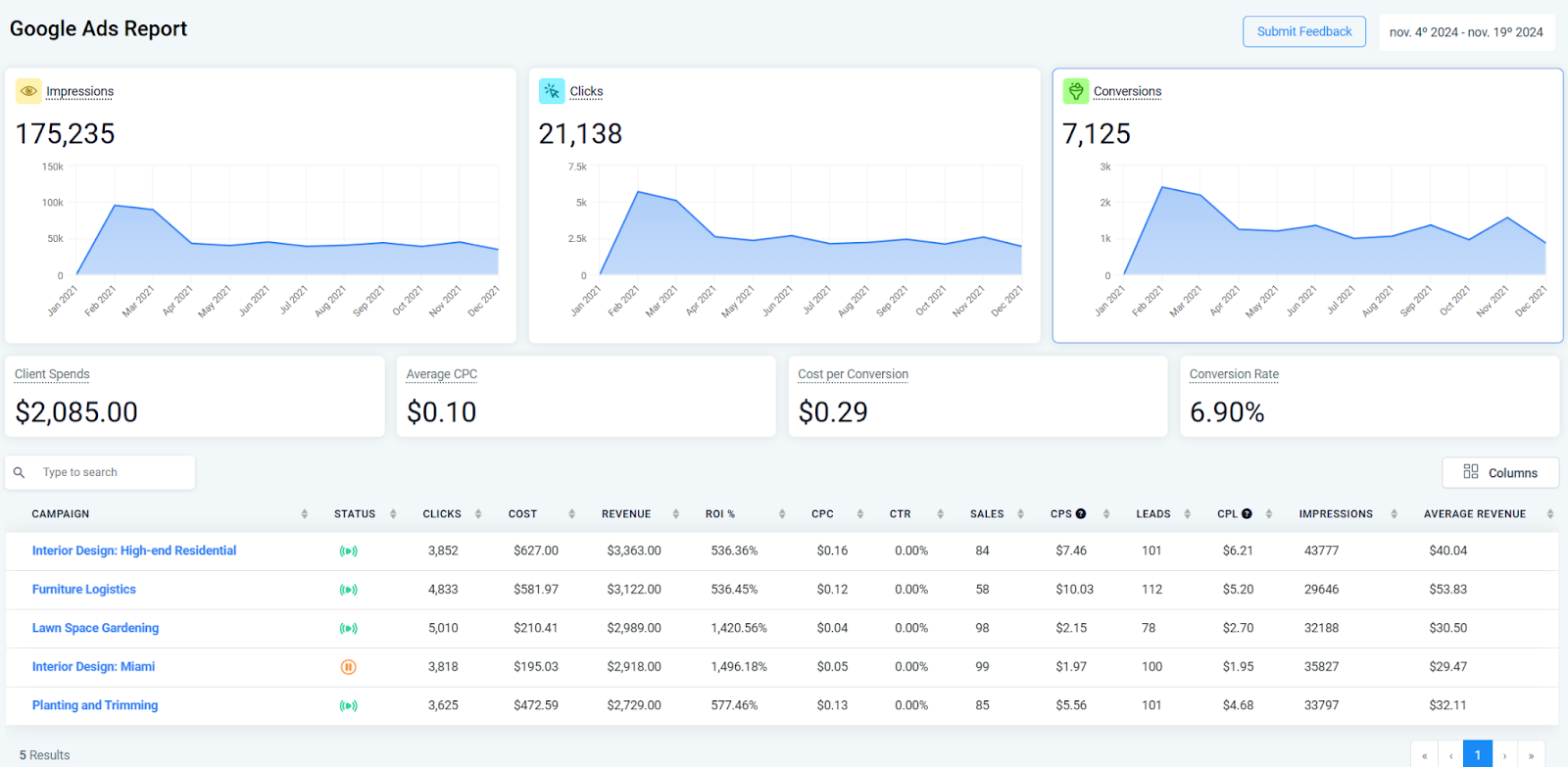The image size is (1568, 767).
Task: Click the Cost per Conversion label
Action: click(853, 374)
